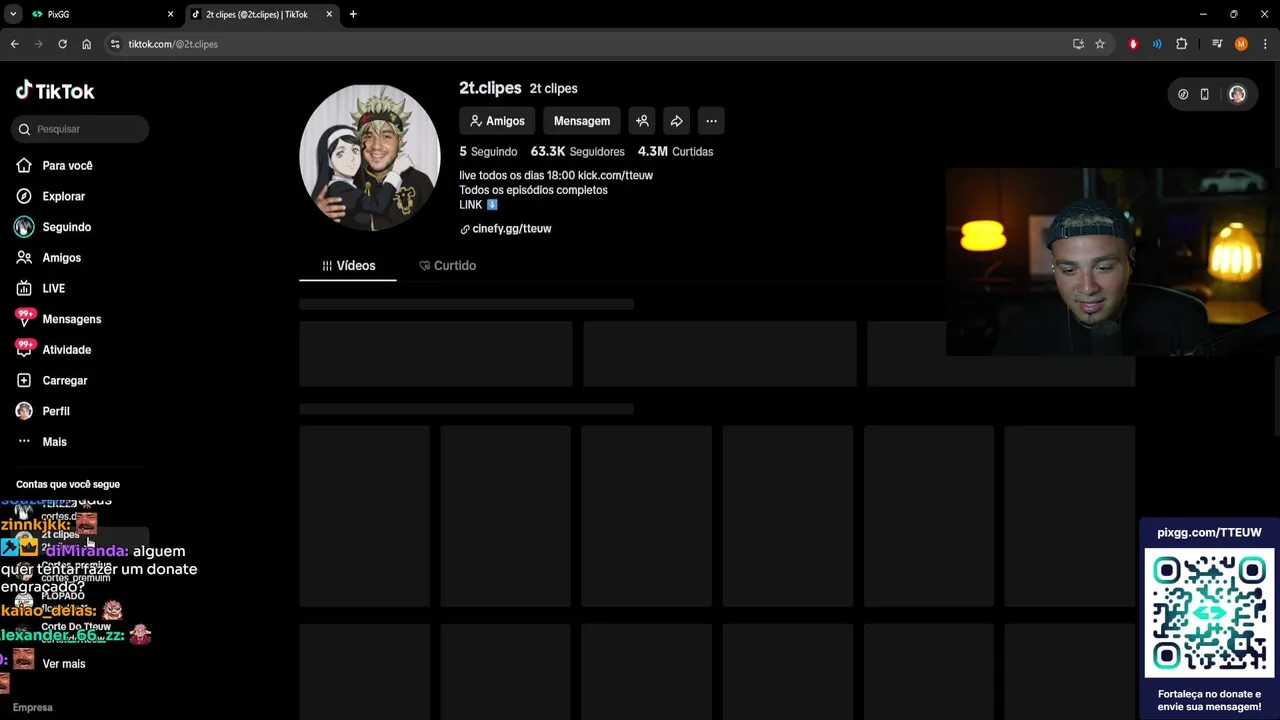Click the address bar URL tiktok.com/@2t.clipes
This screenshot has width=1280, height=720.
173,44
